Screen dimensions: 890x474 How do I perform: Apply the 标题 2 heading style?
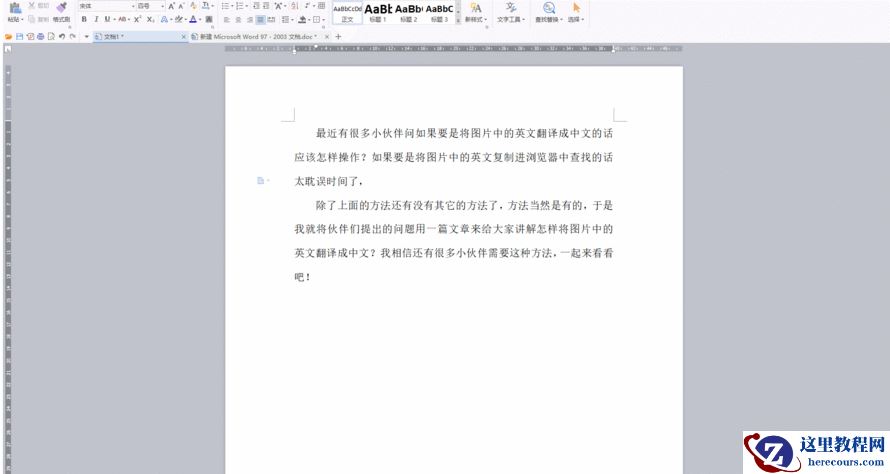coord(409,12)
